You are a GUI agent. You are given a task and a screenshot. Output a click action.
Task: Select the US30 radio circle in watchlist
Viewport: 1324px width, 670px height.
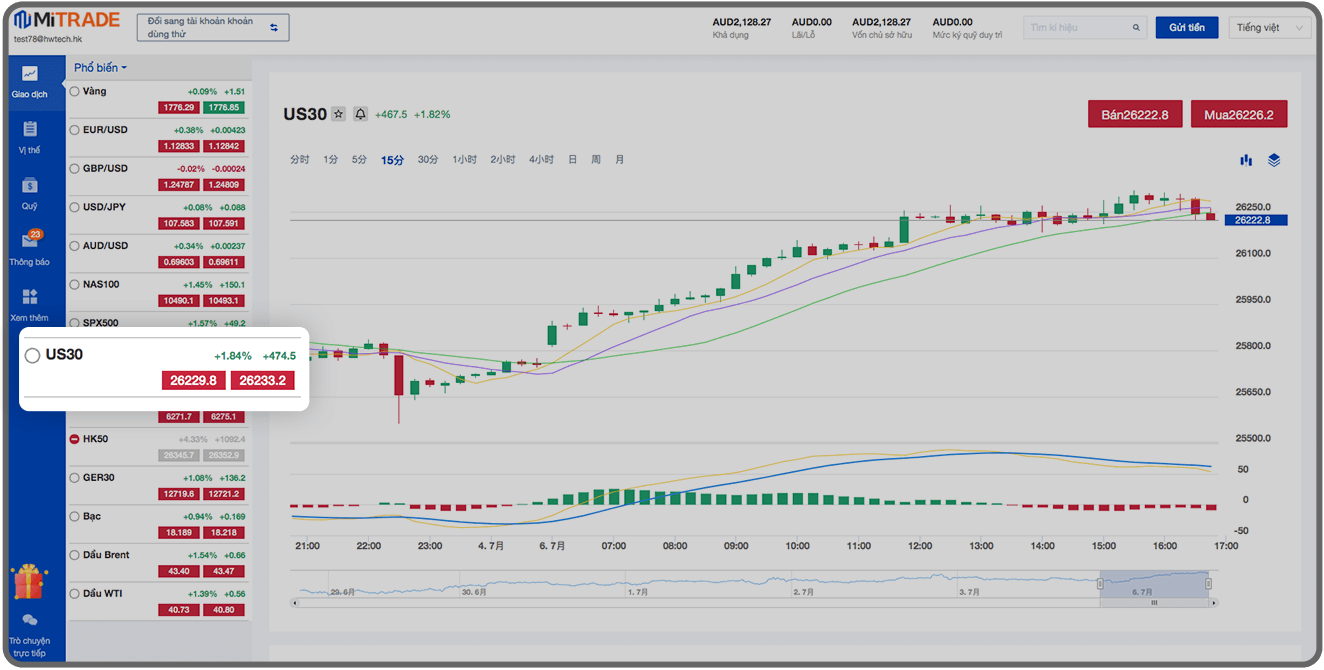pyautogui.click(x=32, y=355)
